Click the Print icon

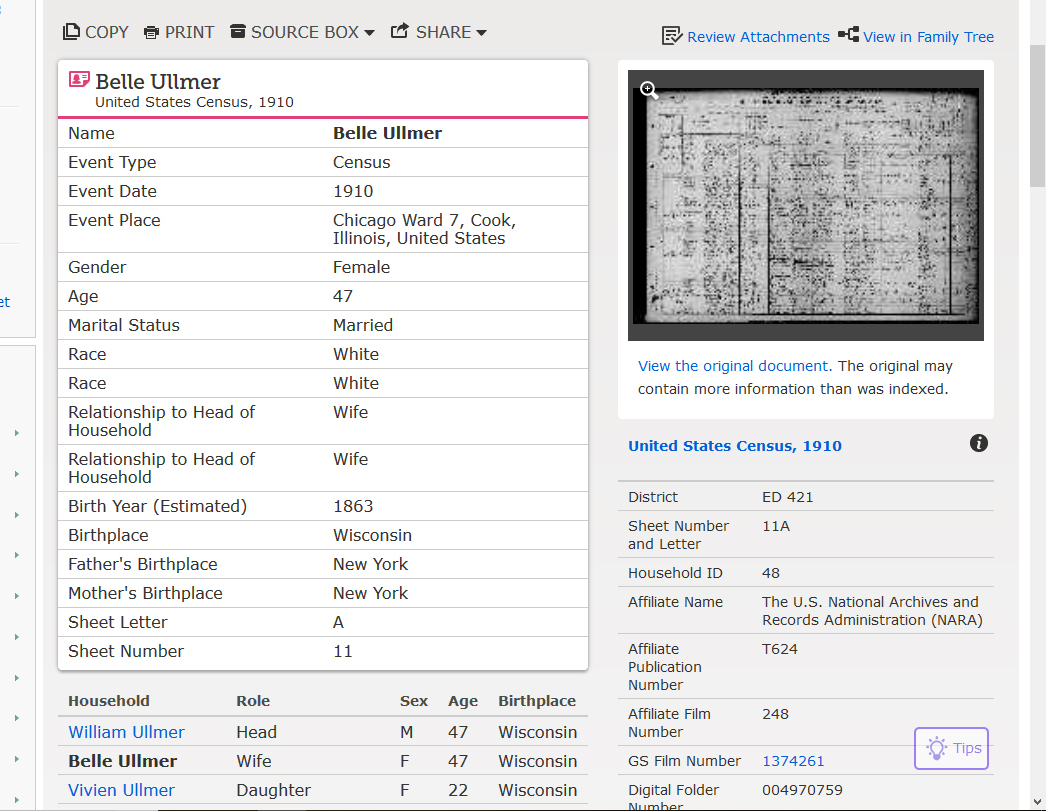point(151,32)
